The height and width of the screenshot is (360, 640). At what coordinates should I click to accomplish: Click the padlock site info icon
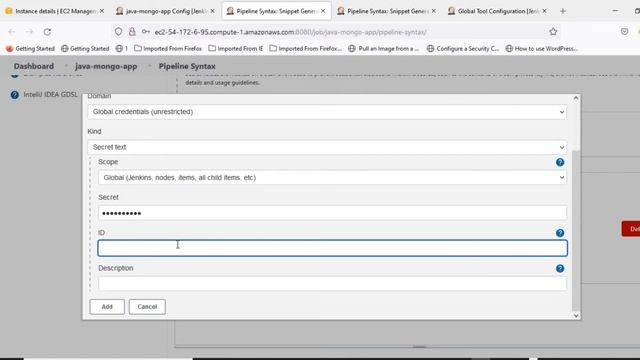coord(132,32)
